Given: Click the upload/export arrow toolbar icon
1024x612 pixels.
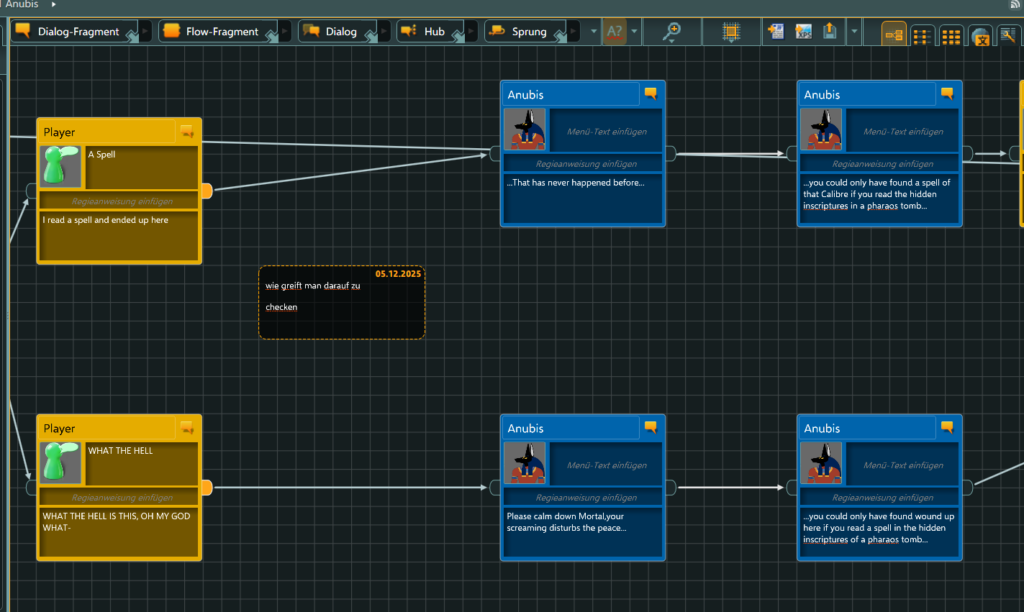Looking at the screenshot, I should 829,32.
